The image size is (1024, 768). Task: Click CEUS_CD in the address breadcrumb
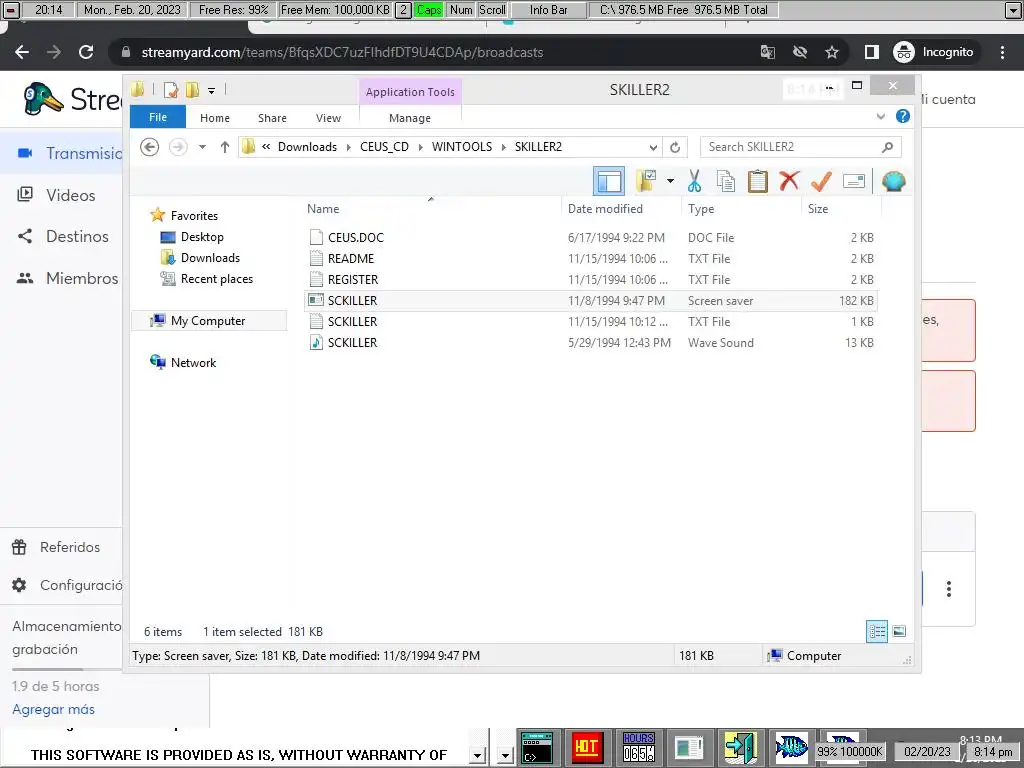[384, 147]
